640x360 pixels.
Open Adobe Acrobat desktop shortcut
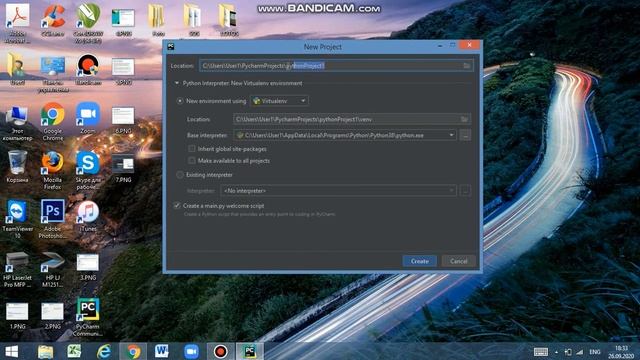(18, 23)
